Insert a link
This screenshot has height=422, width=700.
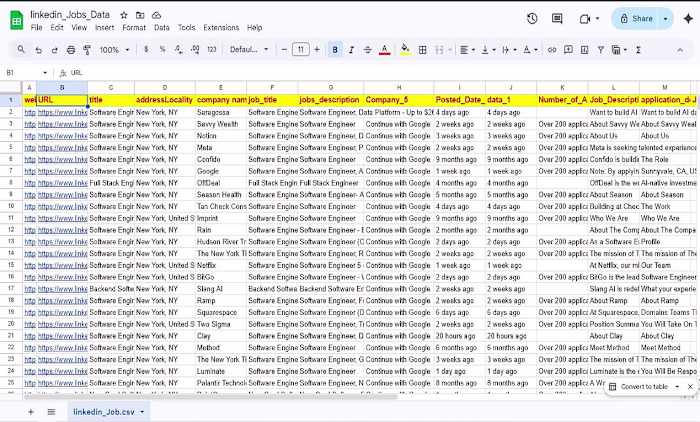click(x=552, y=50)
